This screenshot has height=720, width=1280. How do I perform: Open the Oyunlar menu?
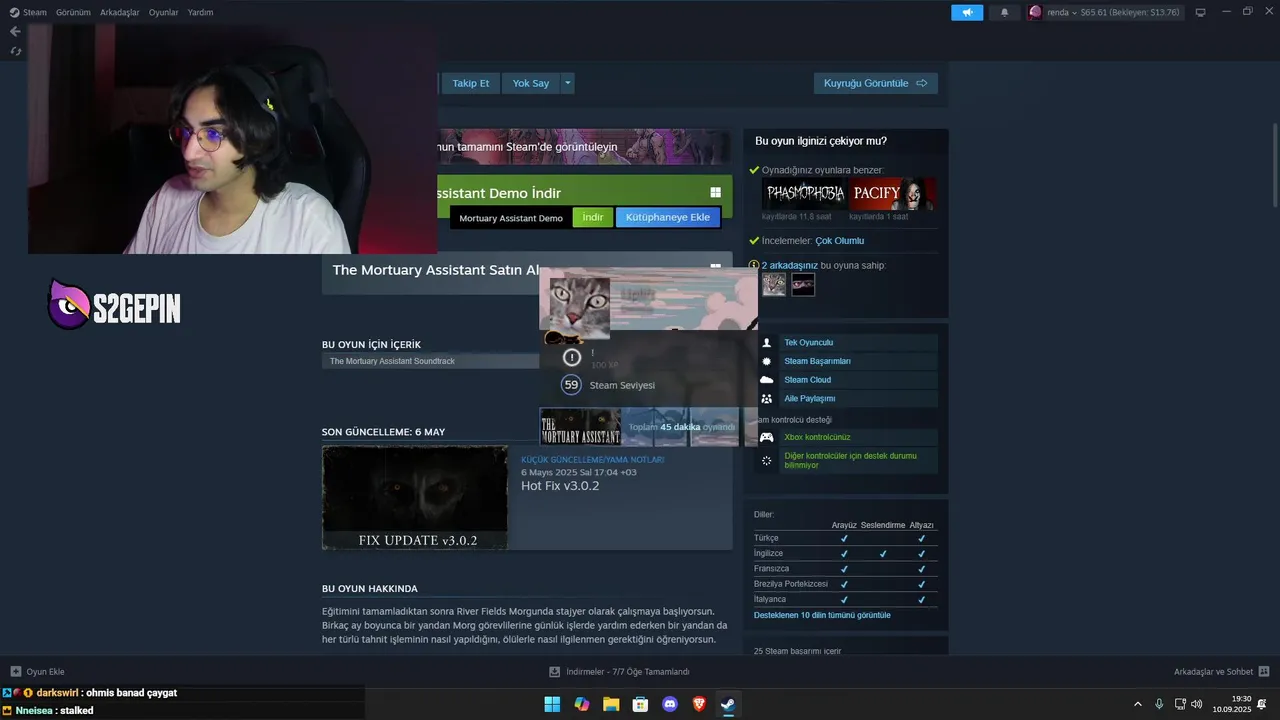(163, 12)
